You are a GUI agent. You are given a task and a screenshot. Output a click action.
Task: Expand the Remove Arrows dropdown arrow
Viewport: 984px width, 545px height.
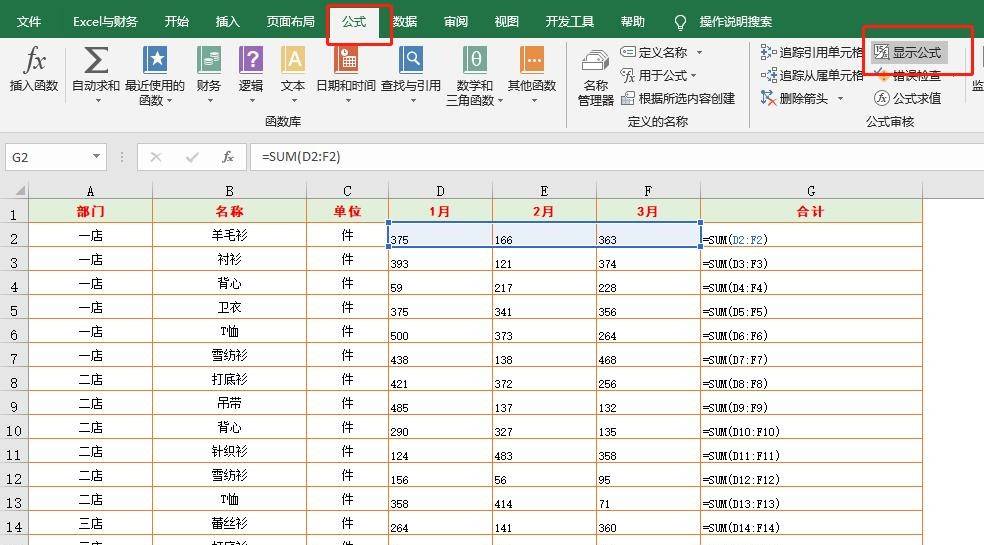click(x=840, y=99)
